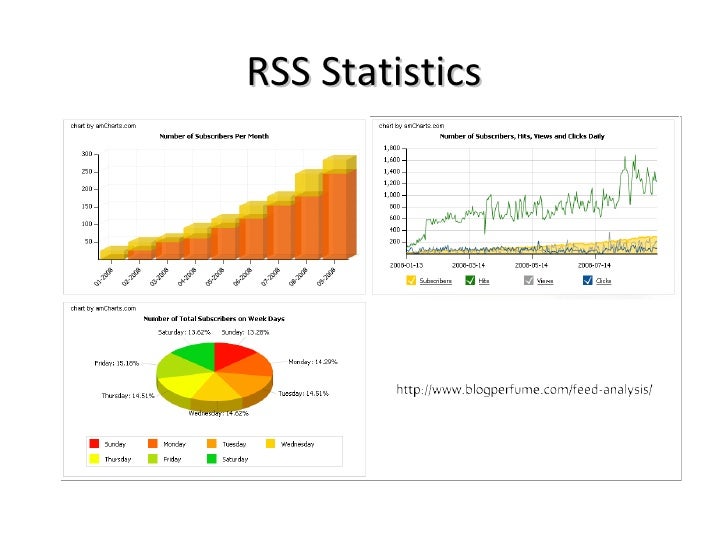Open the blogperfume.com feed-analysis URL
The image size is (728, 546).
click(524, 390)
